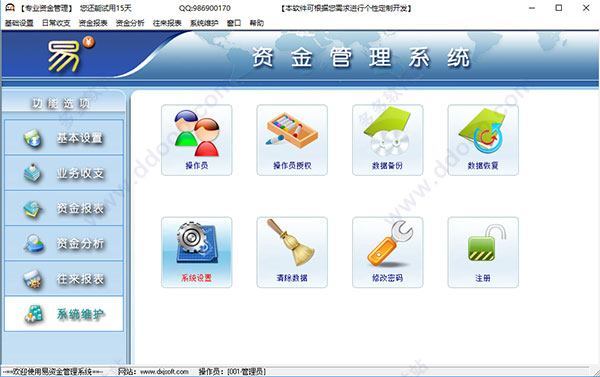Open the 基础设置 menu
This screenshot has width=600, height=377.
(x=19, y=23)
